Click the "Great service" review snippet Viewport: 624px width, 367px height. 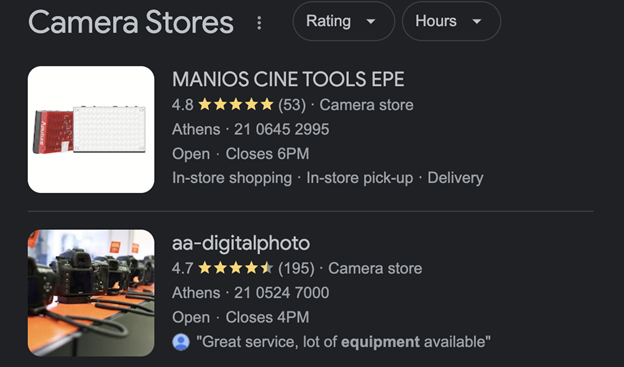(343, 342)
